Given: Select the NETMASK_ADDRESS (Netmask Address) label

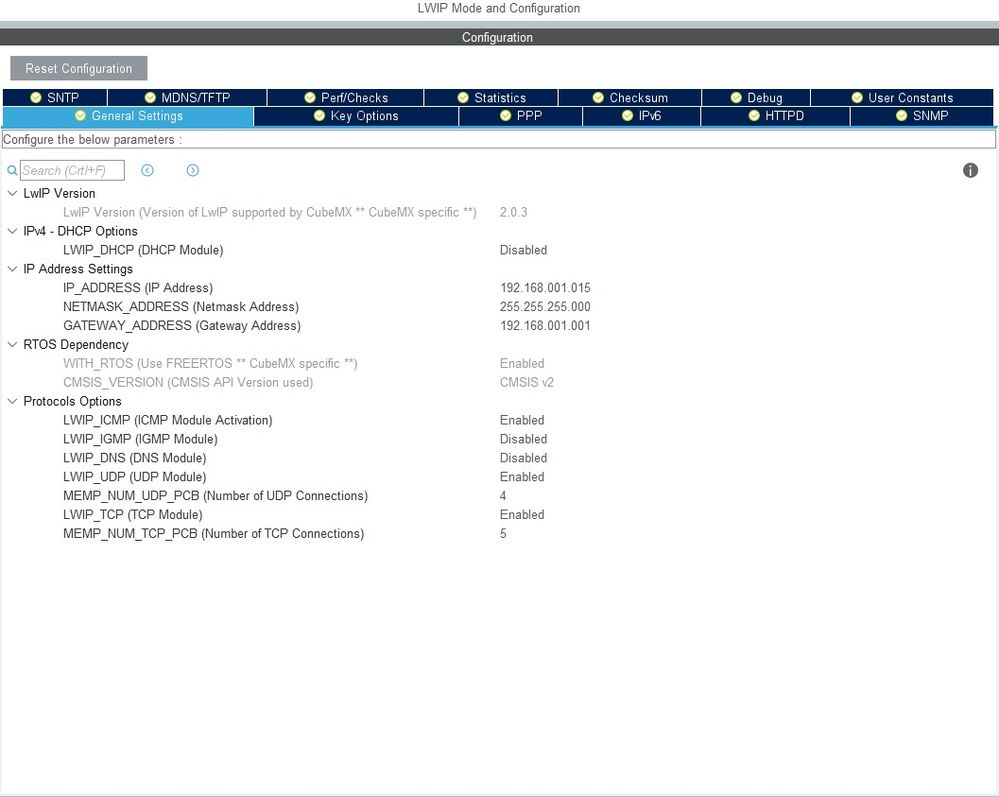Looking at the screenshot, I should [181, 307].
